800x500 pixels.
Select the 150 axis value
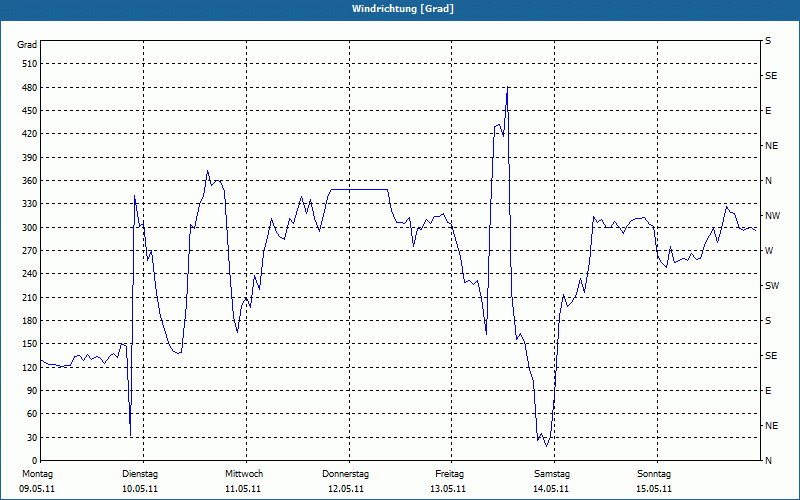[30, 343]
